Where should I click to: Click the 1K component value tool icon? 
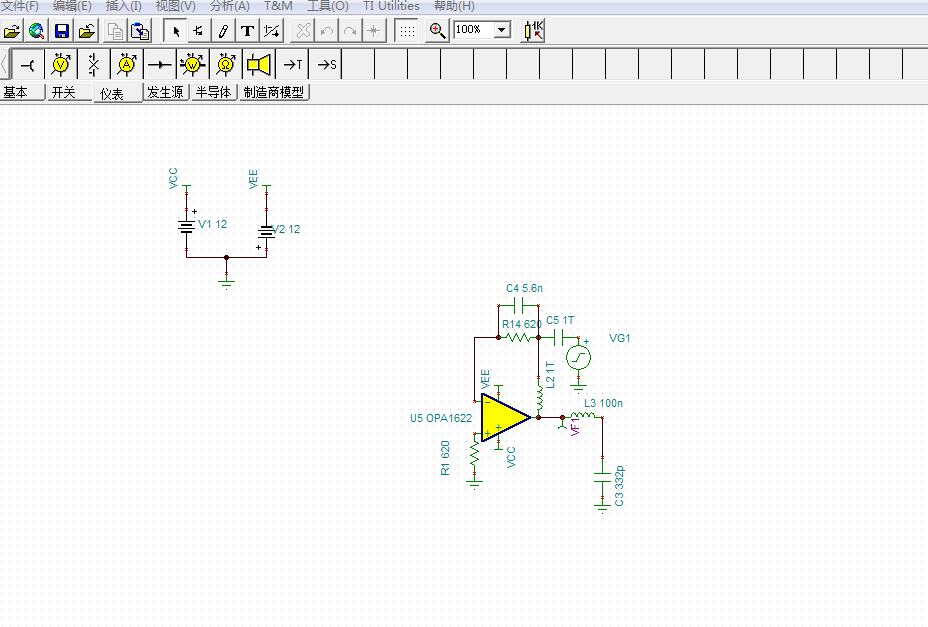click(x=534, y=31)
